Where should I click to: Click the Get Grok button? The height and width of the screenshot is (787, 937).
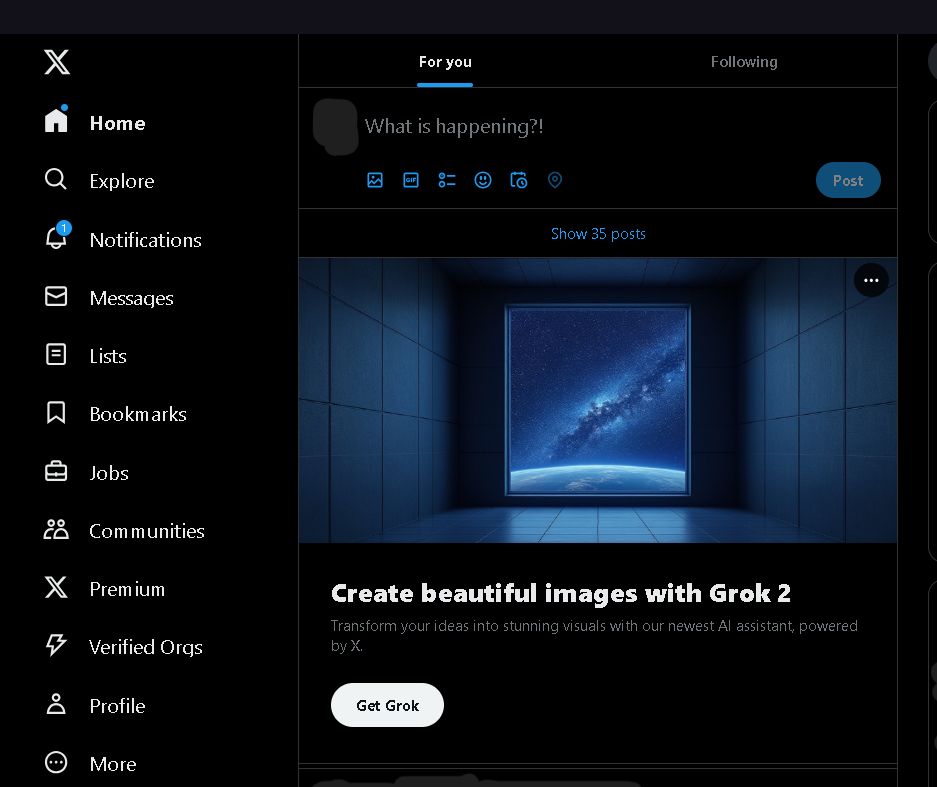[x=387, y=705]
